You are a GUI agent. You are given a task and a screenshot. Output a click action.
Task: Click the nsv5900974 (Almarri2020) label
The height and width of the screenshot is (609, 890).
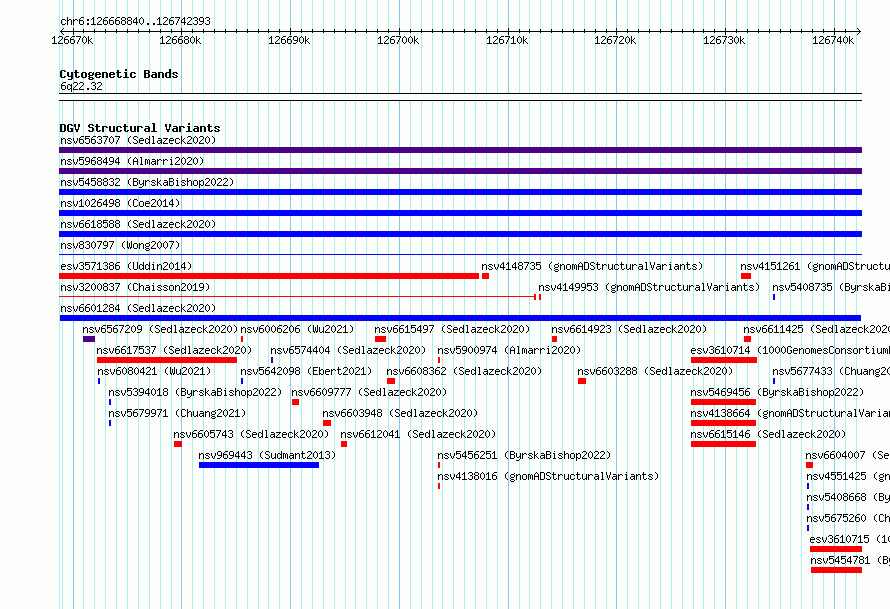click(509, 350)
